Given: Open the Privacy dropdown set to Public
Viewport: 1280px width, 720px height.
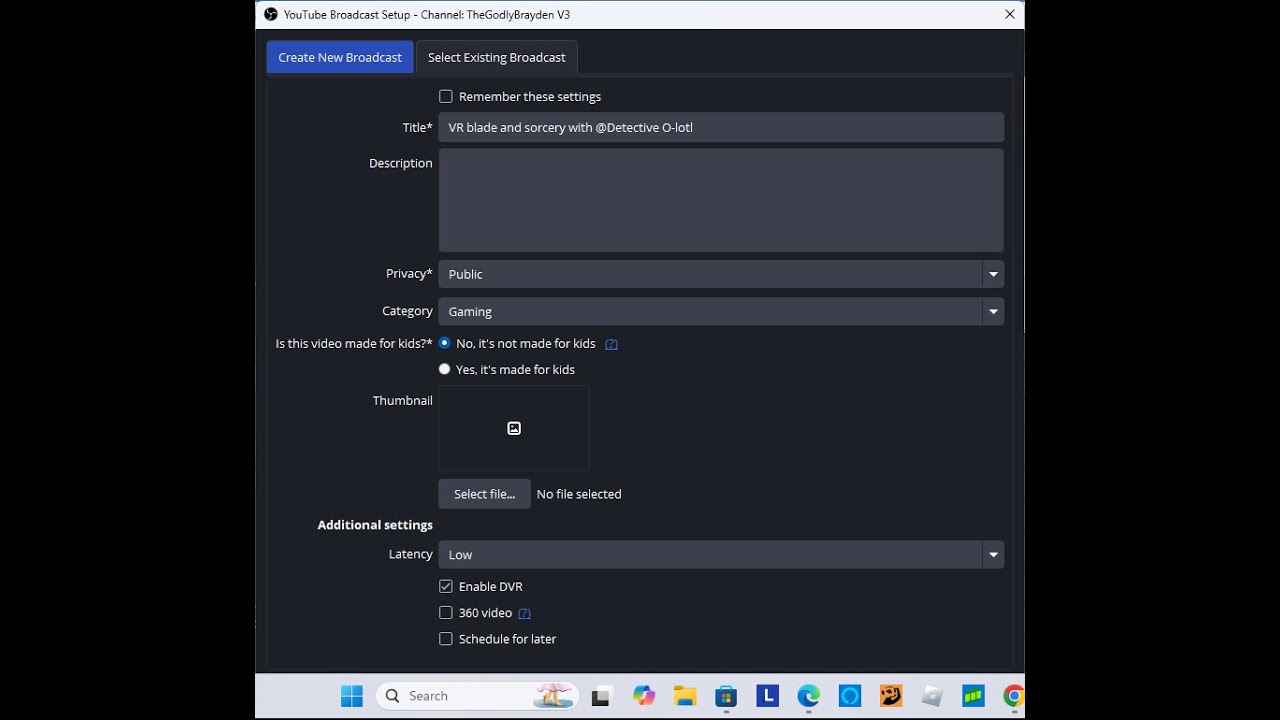Looking at the screenshot, I should click(721, 274).
